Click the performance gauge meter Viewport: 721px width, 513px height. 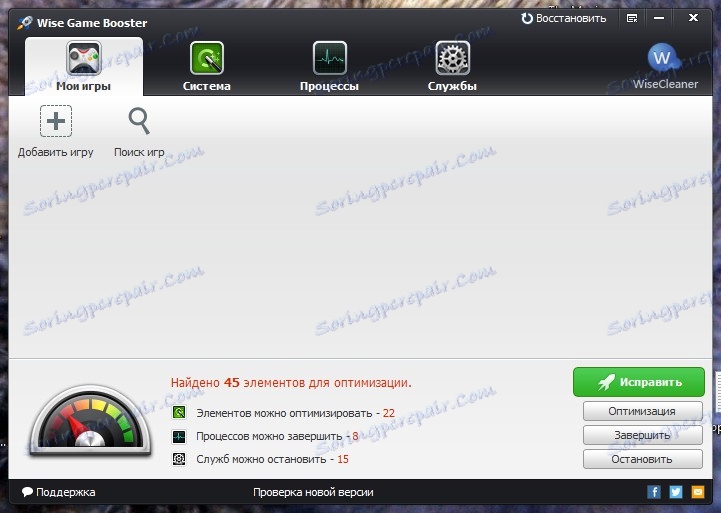coord(90,421)
